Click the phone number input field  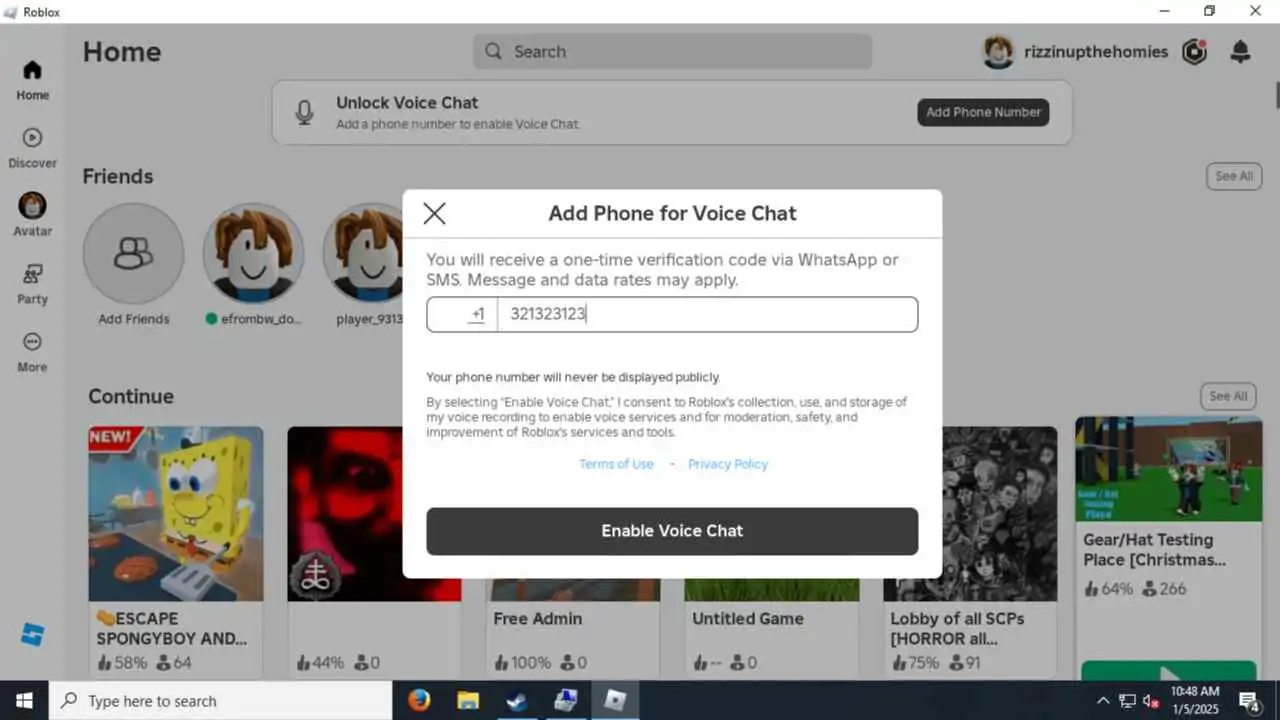(707, 314)
